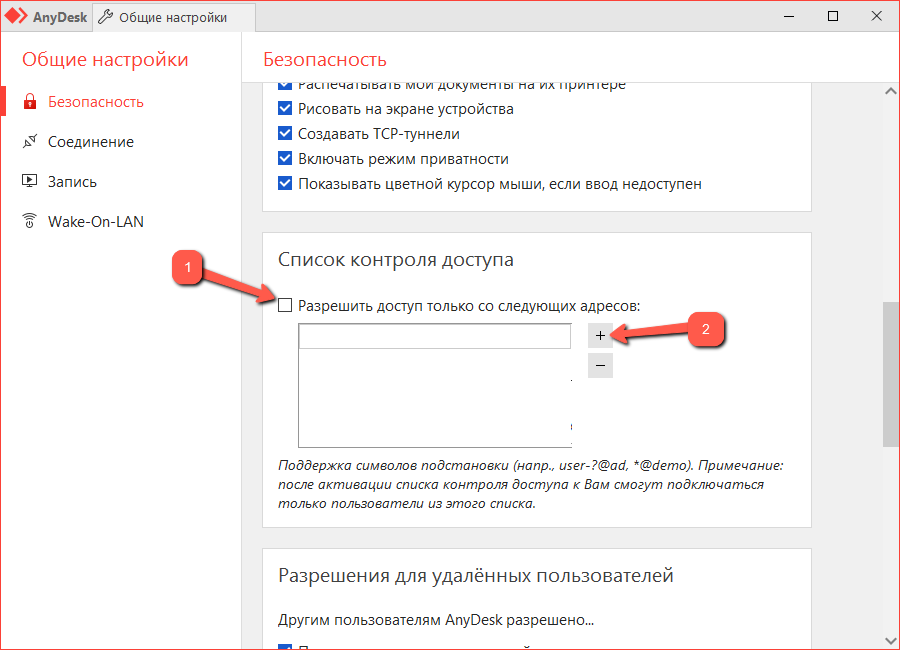Click the Wake-On-LAN signal icon
Image resolution: width=900 pixels, height=650 pixels.
[29, 220]
